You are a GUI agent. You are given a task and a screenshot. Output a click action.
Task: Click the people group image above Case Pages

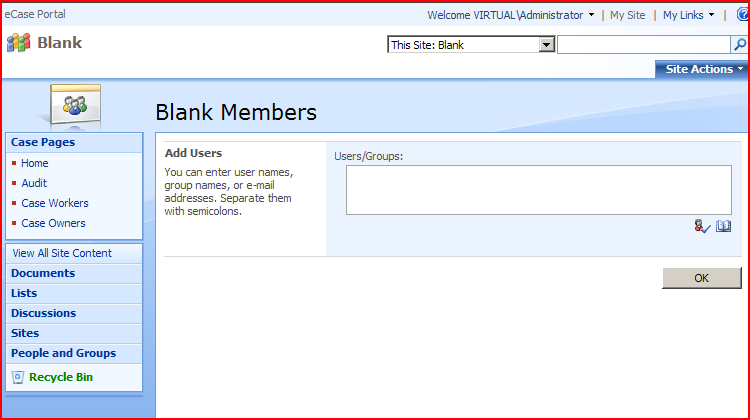(75, 104)
